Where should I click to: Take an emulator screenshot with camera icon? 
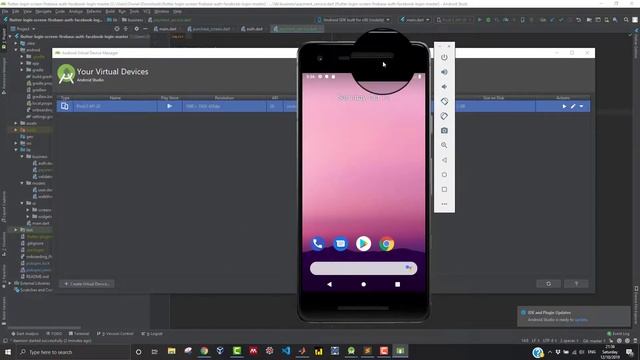pyautogui.click(x=444, y=131)
